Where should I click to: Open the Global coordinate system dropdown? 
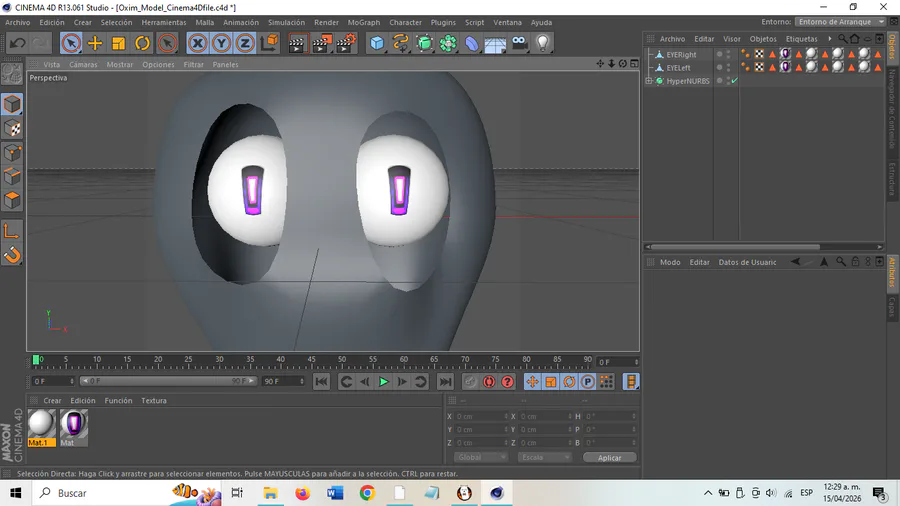[x=482, y=457]
